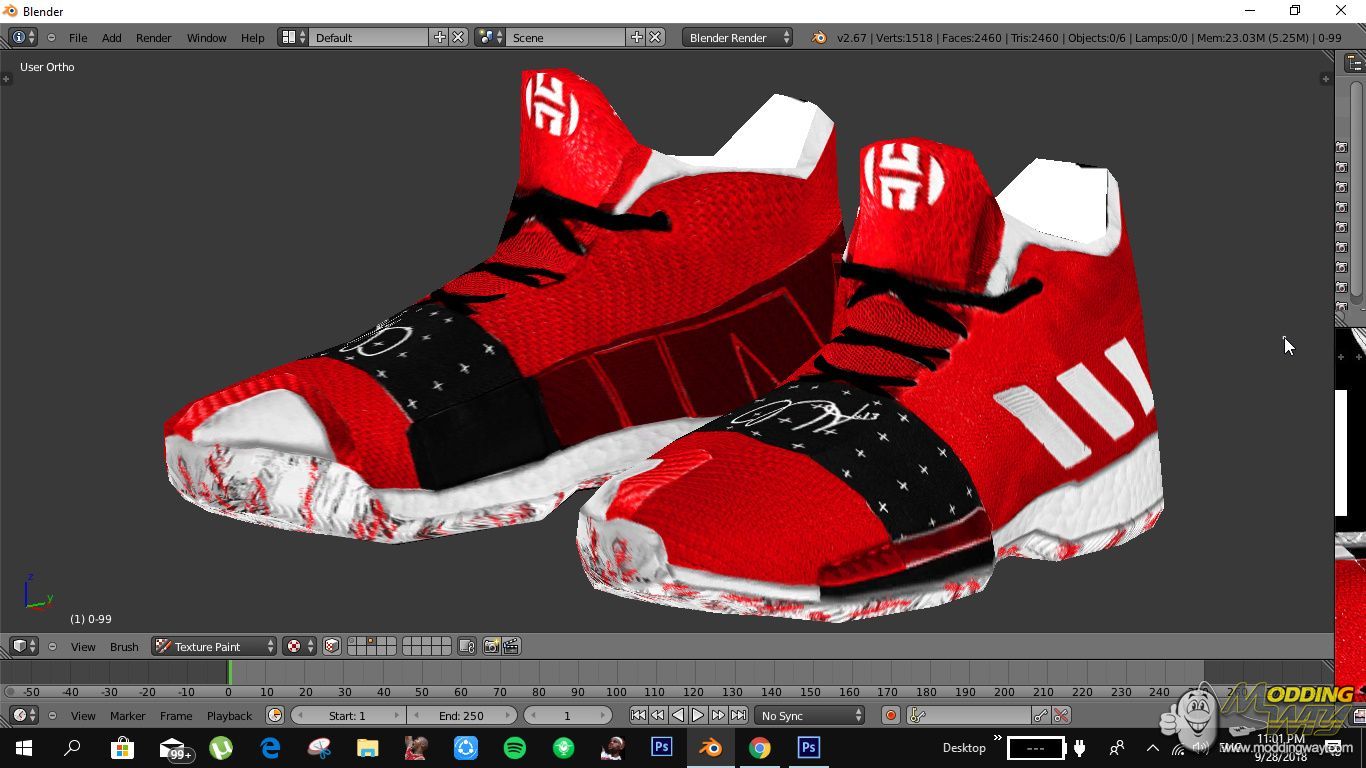Image resolution: width=1366 pixels, height=768 pixels.
Task: Toggle the red auto-keyframe record button
Action: click(x=890, y=715)
